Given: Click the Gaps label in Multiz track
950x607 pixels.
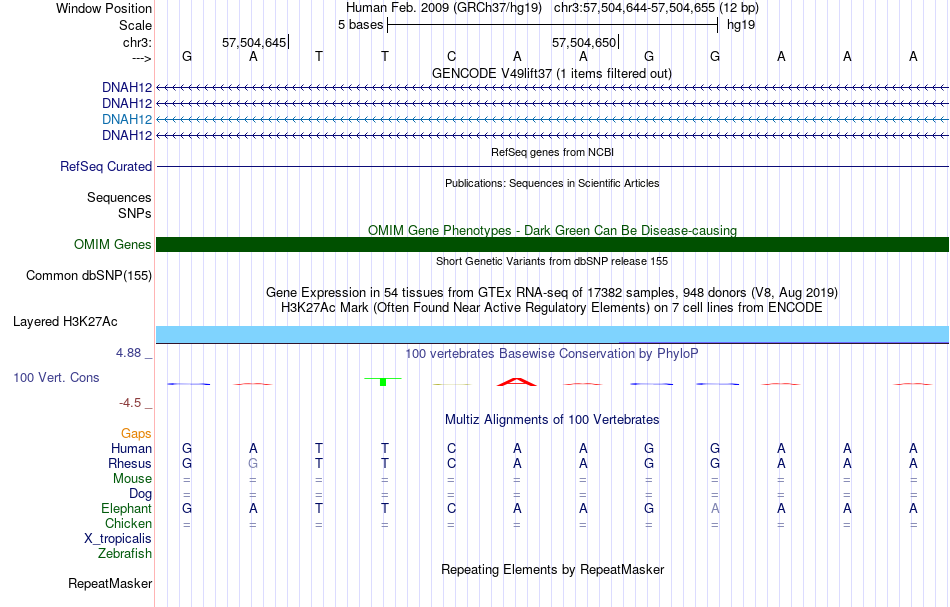Looking at the screenshot, I should click(x=136, y=433).
